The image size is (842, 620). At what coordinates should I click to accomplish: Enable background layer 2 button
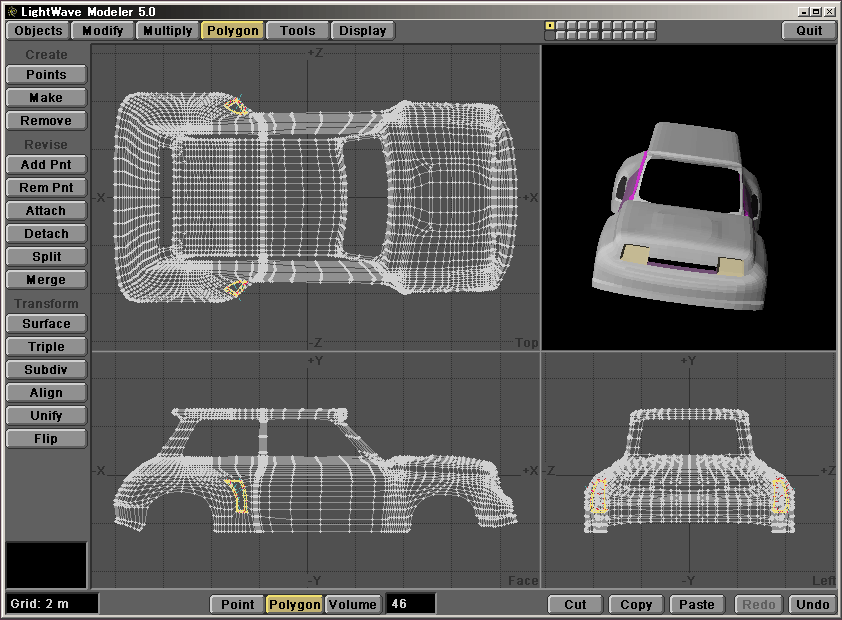pyautogui.click(x=561, y=35)
